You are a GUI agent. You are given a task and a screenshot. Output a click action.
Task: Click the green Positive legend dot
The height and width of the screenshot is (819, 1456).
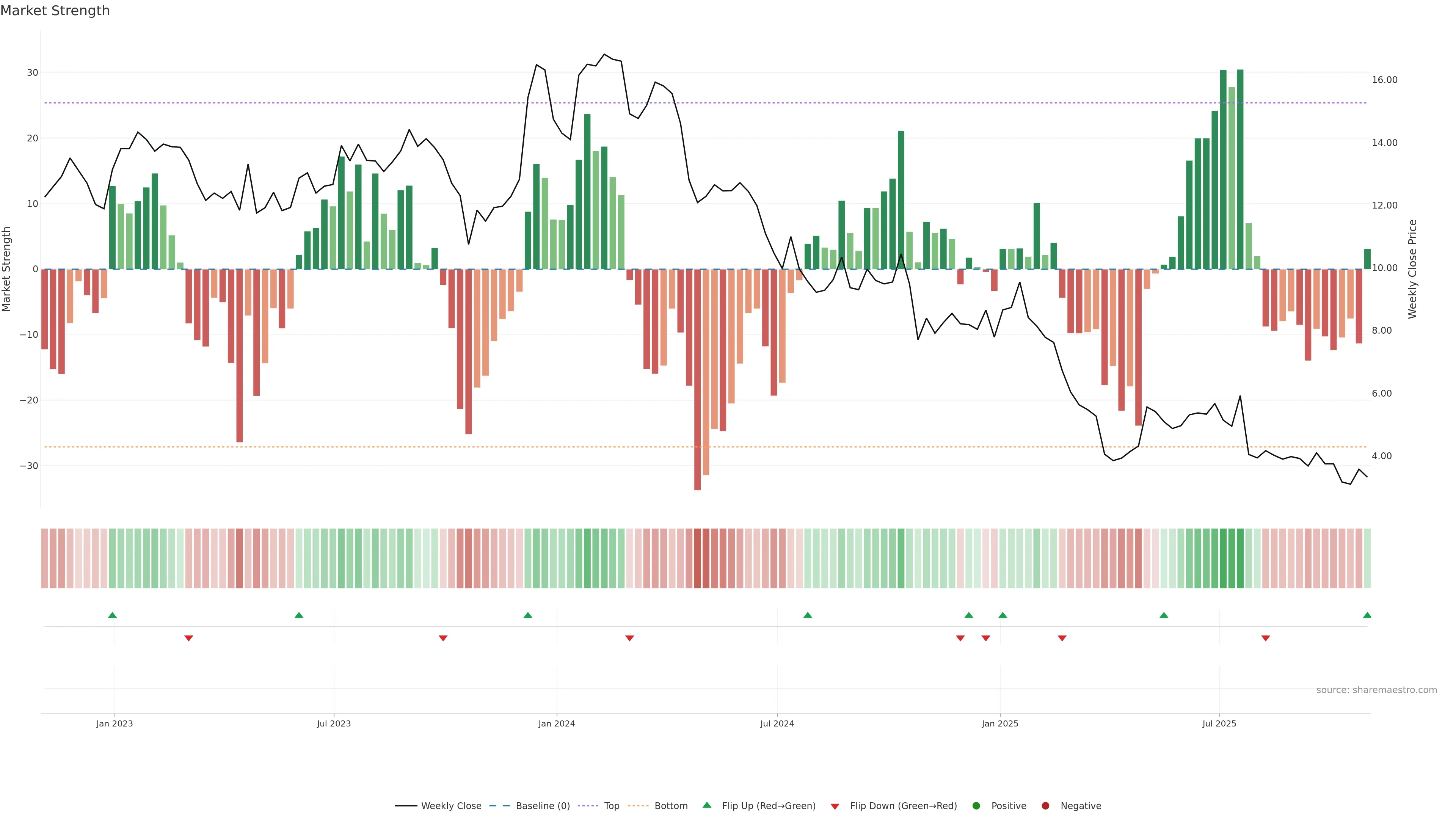976,806
